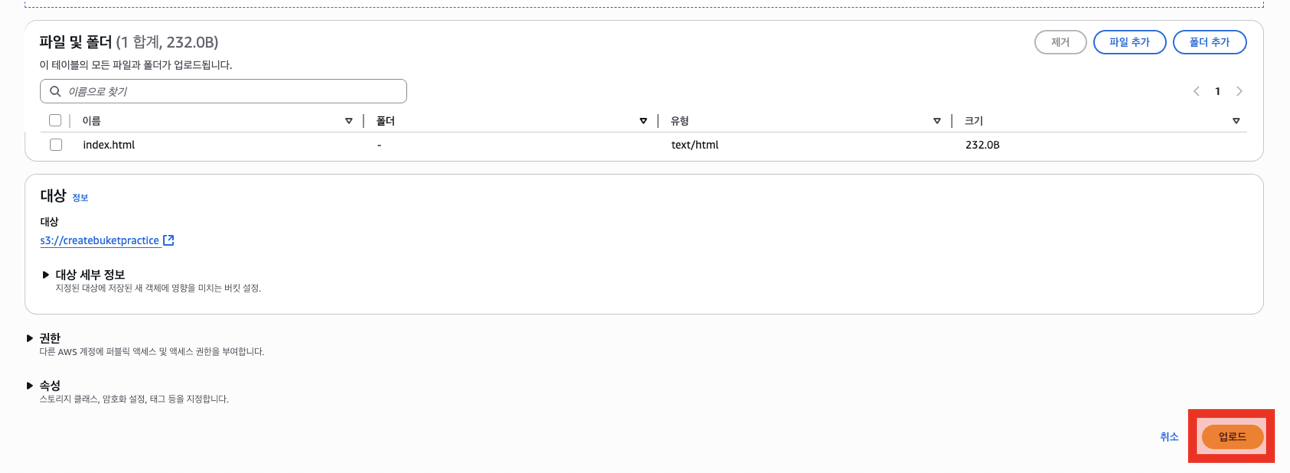Click the orange 업로드 button
Image resolution: width=1290 pixels, height=473 pixels.
[x=1232, y=437]
